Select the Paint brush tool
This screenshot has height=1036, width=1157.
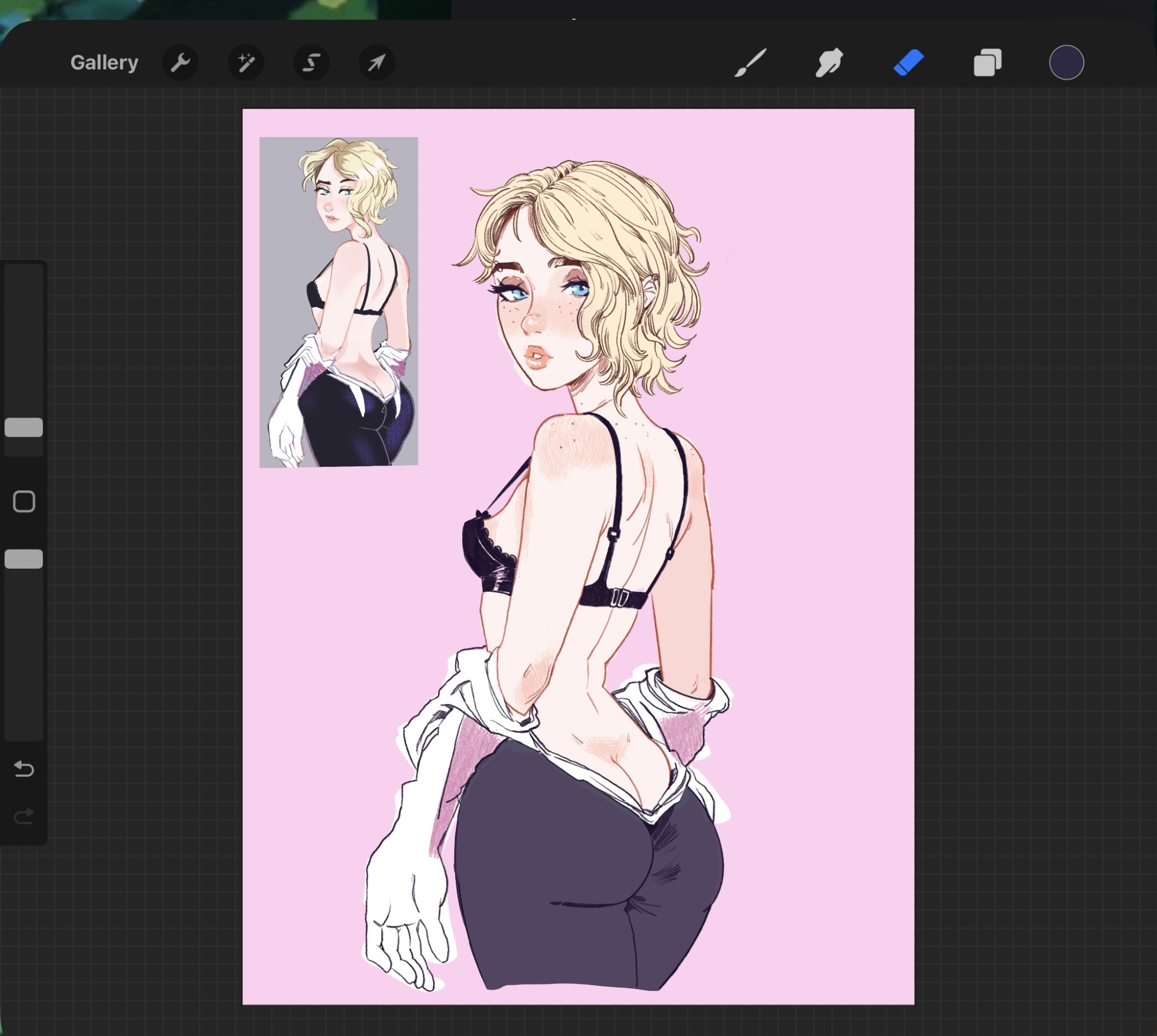pyautogui.click(x=750, y=62)
